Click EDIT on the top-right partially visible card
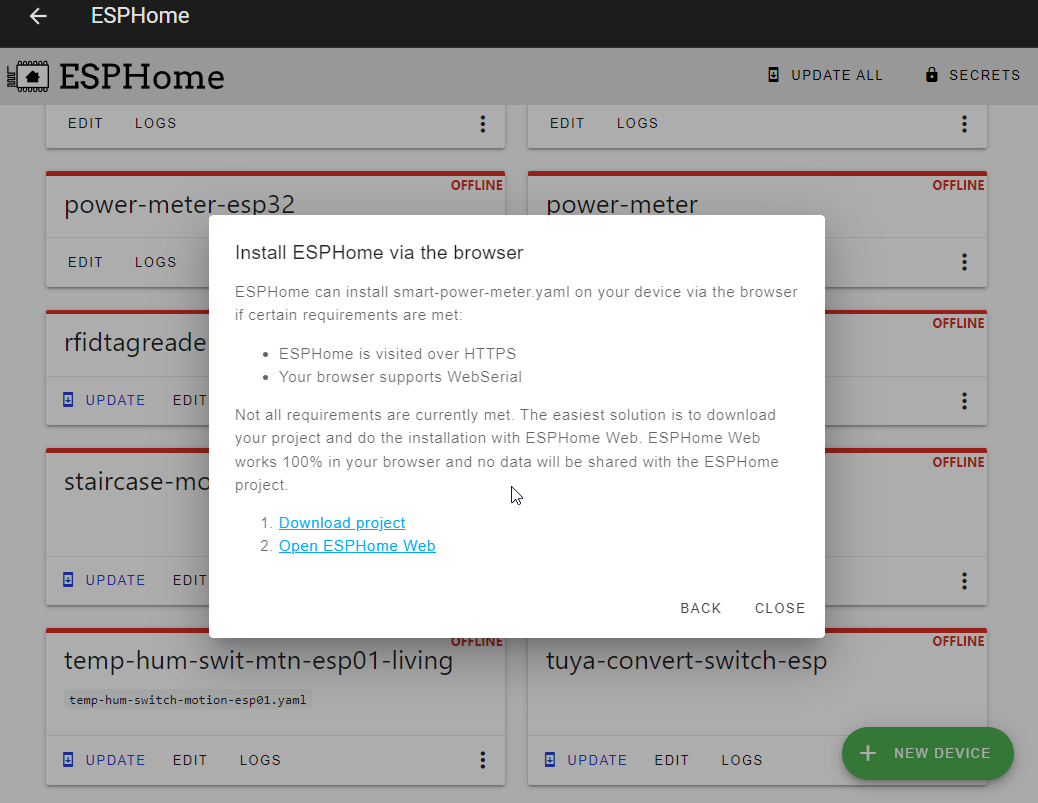 (567, 124)
